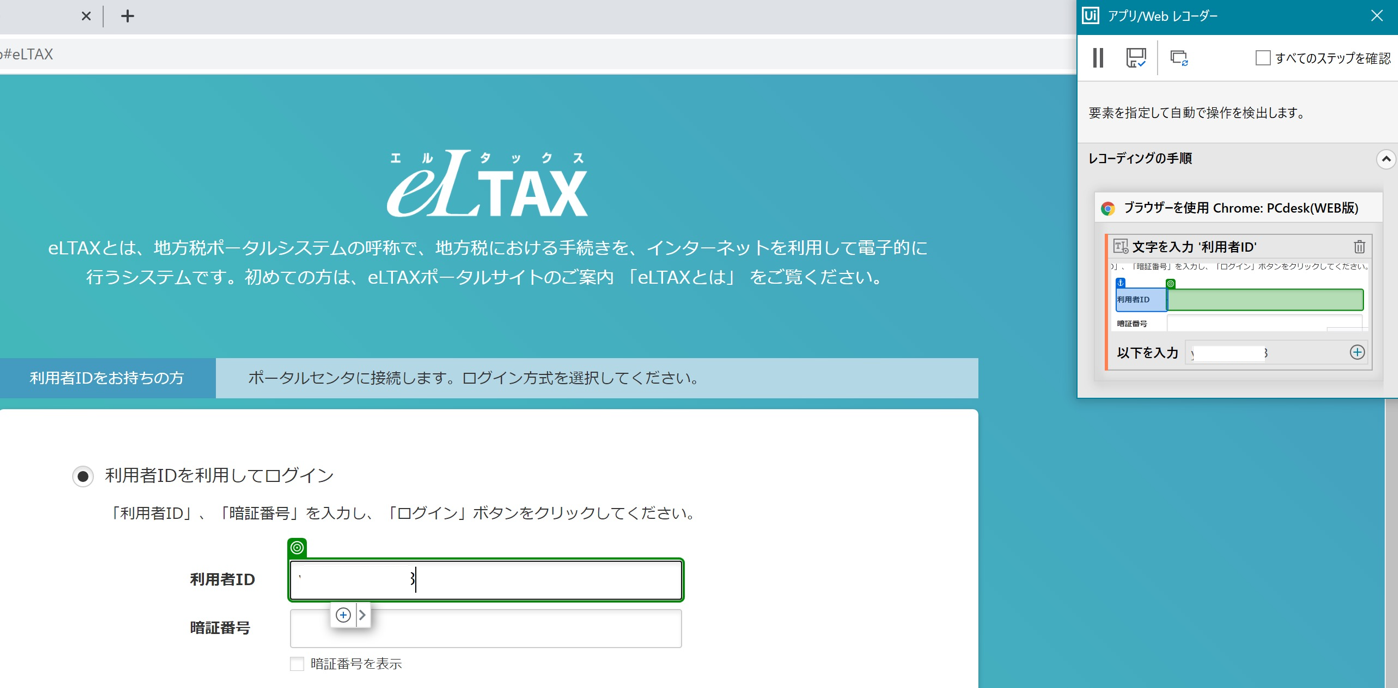1398x688 pixels.
Task: Enable the 'すべてのステップを確認' checkbox
Action: point(1263,58)
